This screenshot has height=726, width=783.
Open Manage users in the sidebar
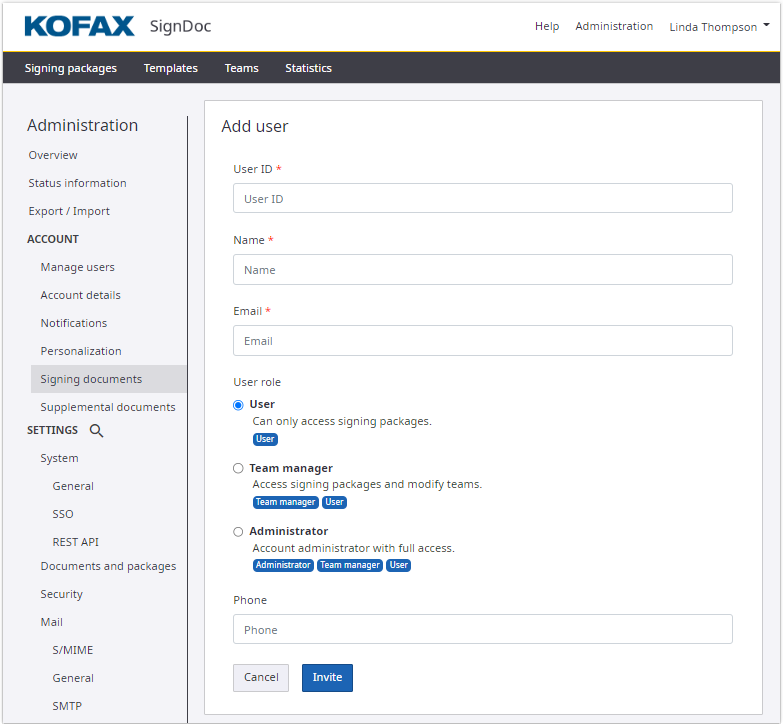click(77, 267)
